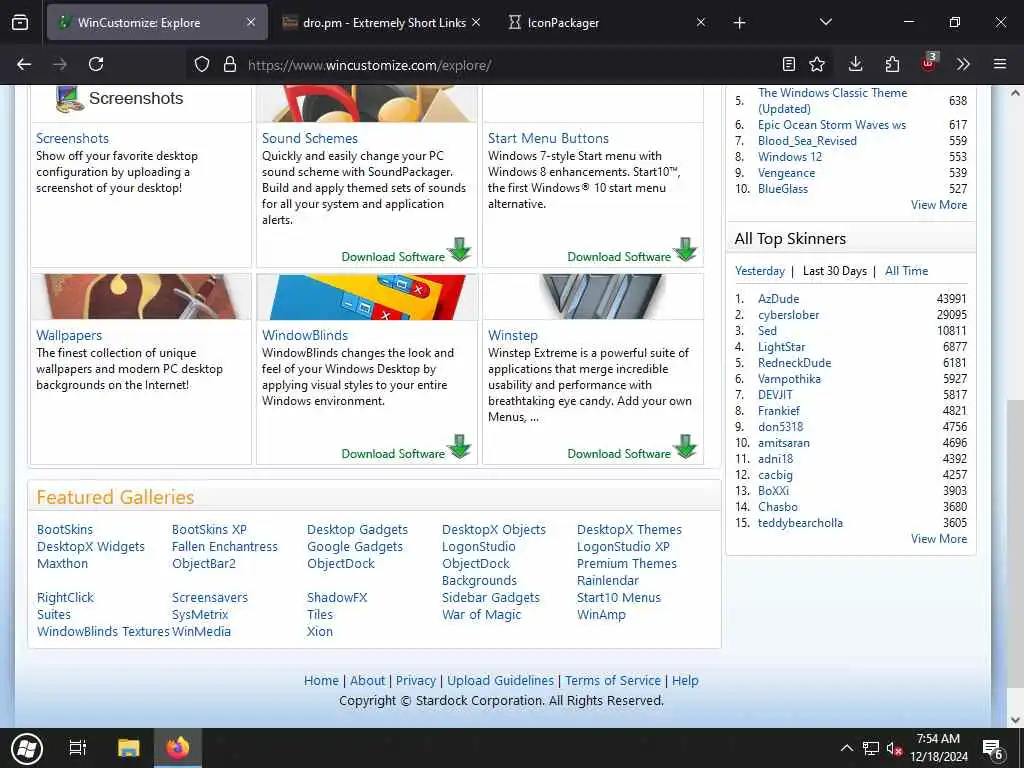Click green download arrow under WindowBlinds
This screenshot has height=768, width=1024.
click(x=460, y=447)
